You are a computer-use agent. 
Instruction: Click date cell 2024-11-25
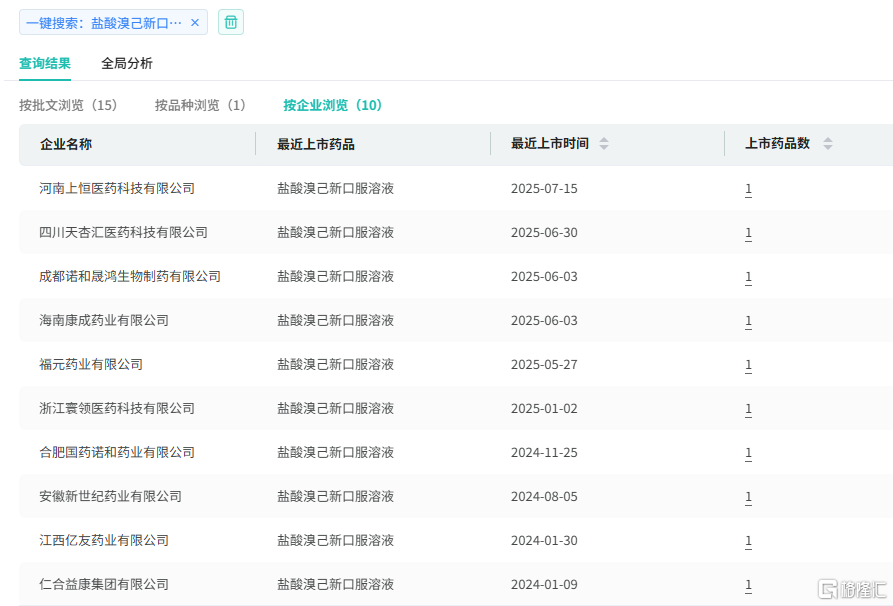544,452
